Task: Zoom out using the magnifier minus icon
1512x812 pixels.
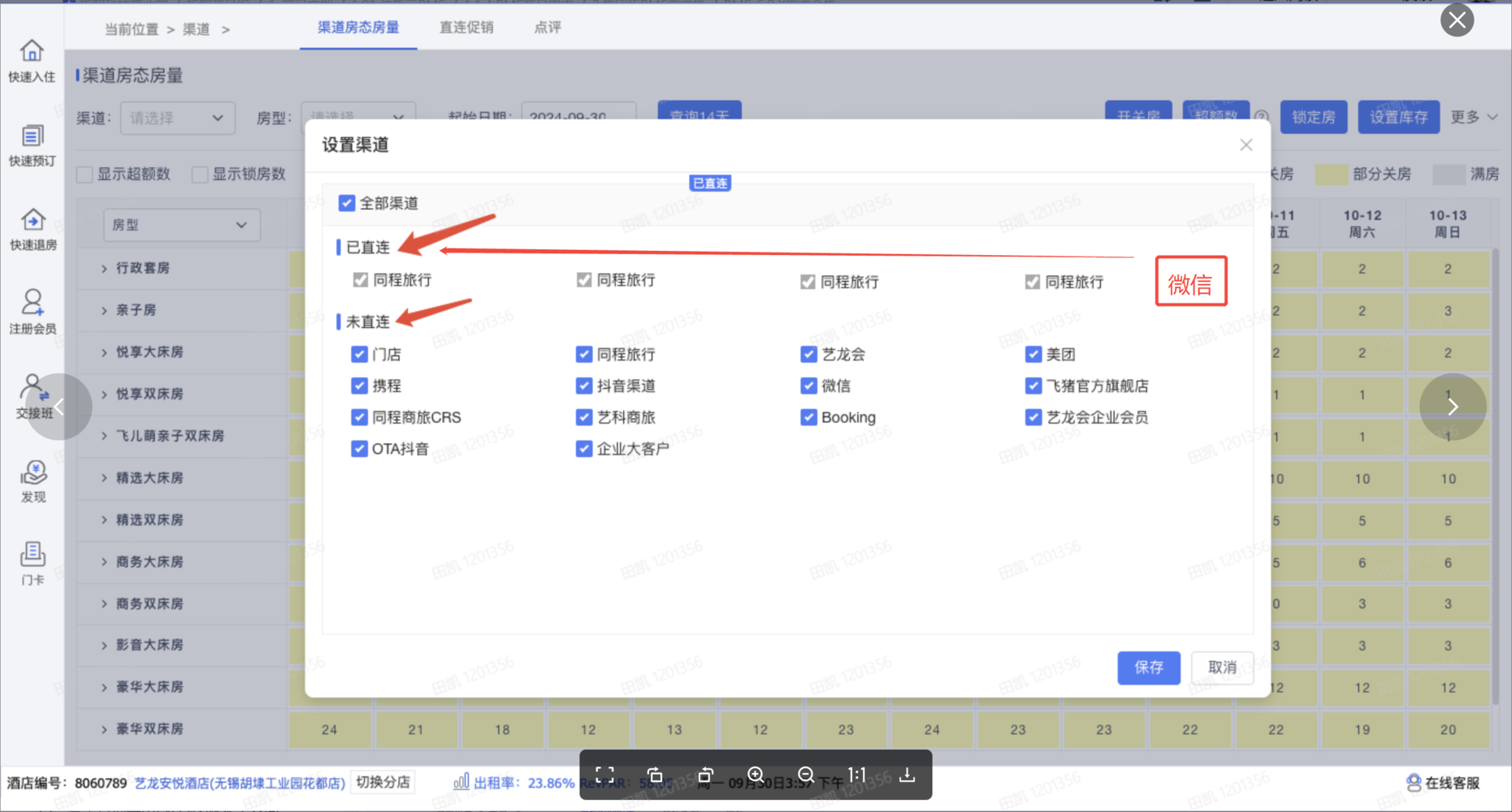Action: tap(806, 775)
